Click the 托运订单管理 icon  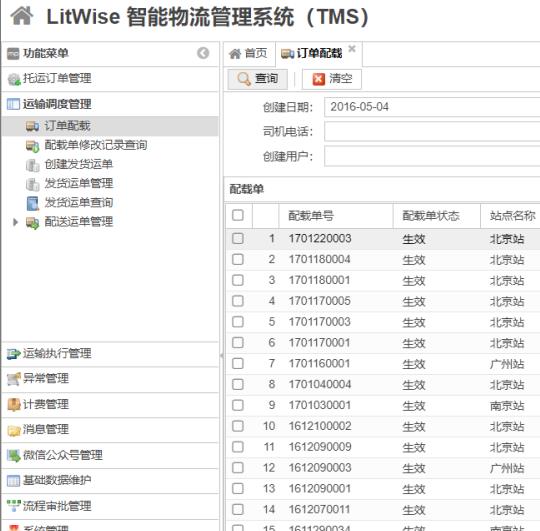(14, 79)
